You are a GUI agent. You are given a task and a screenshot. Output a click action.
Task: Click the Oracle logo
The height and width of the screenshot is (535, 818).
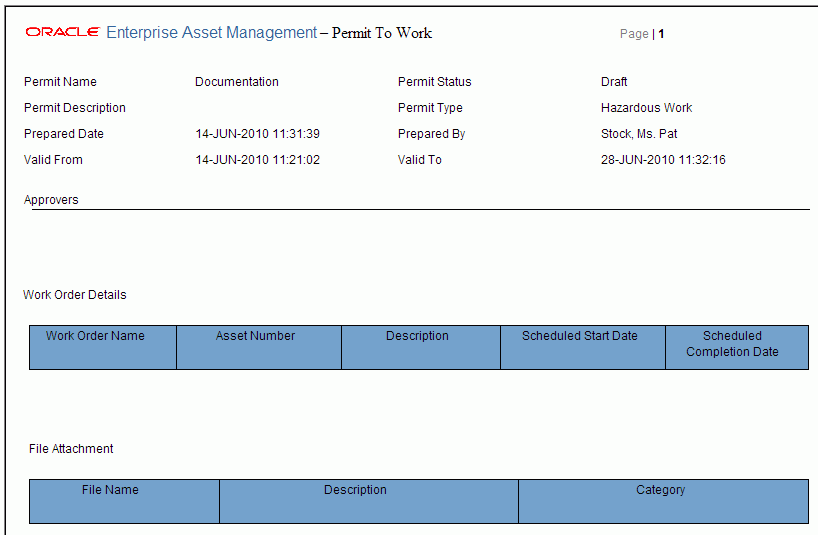click(62, 32)
